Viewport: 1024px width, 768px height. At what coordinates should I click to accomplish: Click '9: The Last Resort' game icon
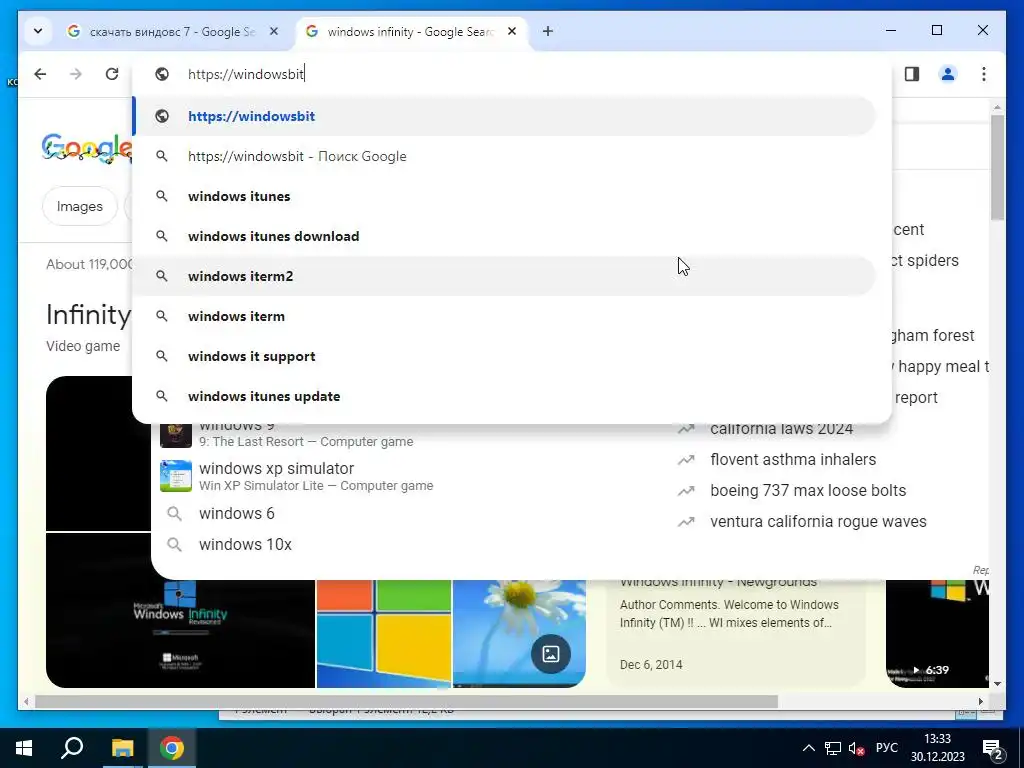pos(176,436)
